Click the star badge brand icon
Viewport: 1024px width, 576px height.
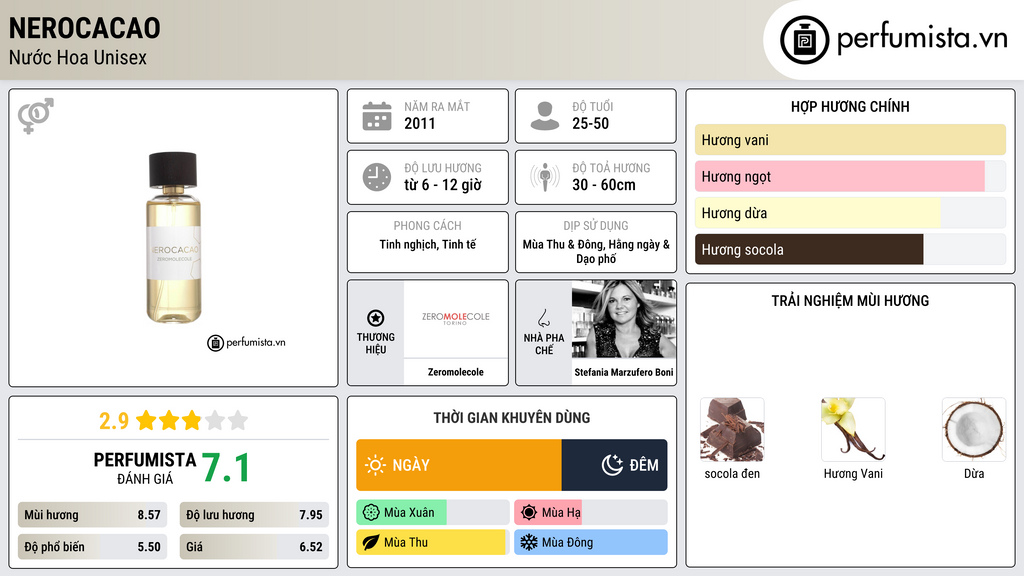[x=376, y=318]
